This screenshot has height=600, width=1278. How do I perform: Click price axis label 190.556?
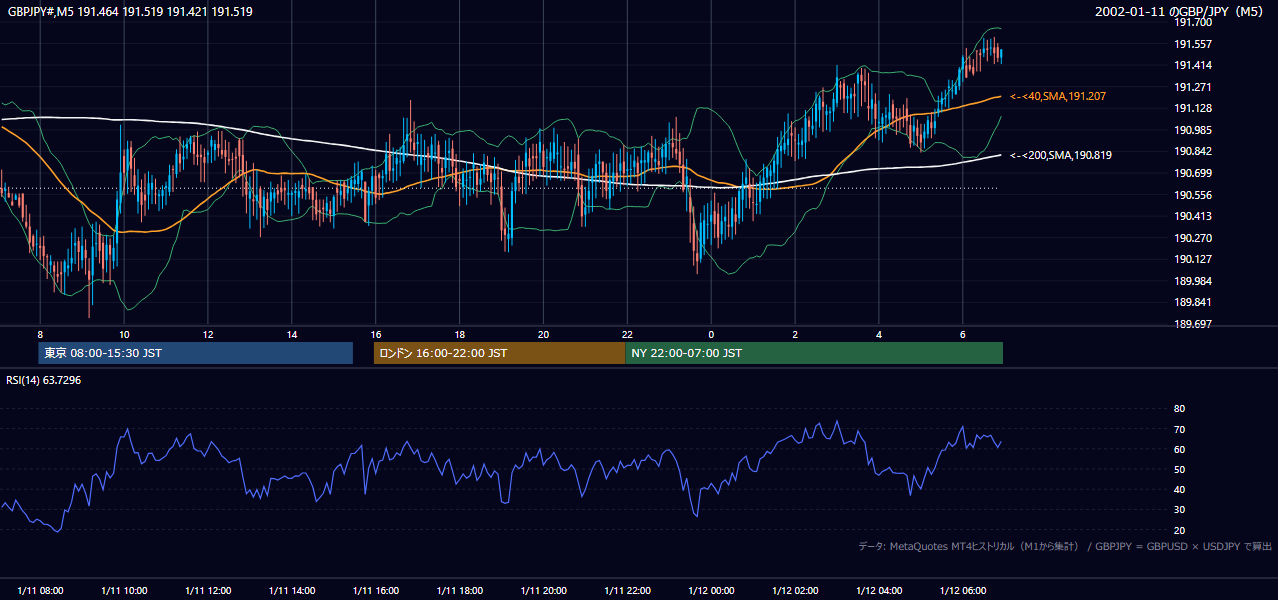tap(1193, 195)
